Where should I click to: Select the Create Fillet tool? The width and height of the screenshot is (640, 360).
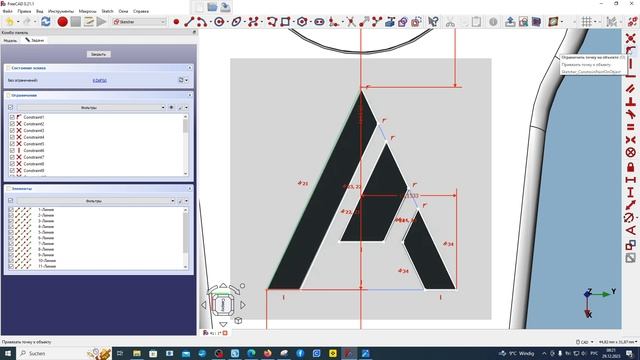pyautogui.click(x=333, y=22)
